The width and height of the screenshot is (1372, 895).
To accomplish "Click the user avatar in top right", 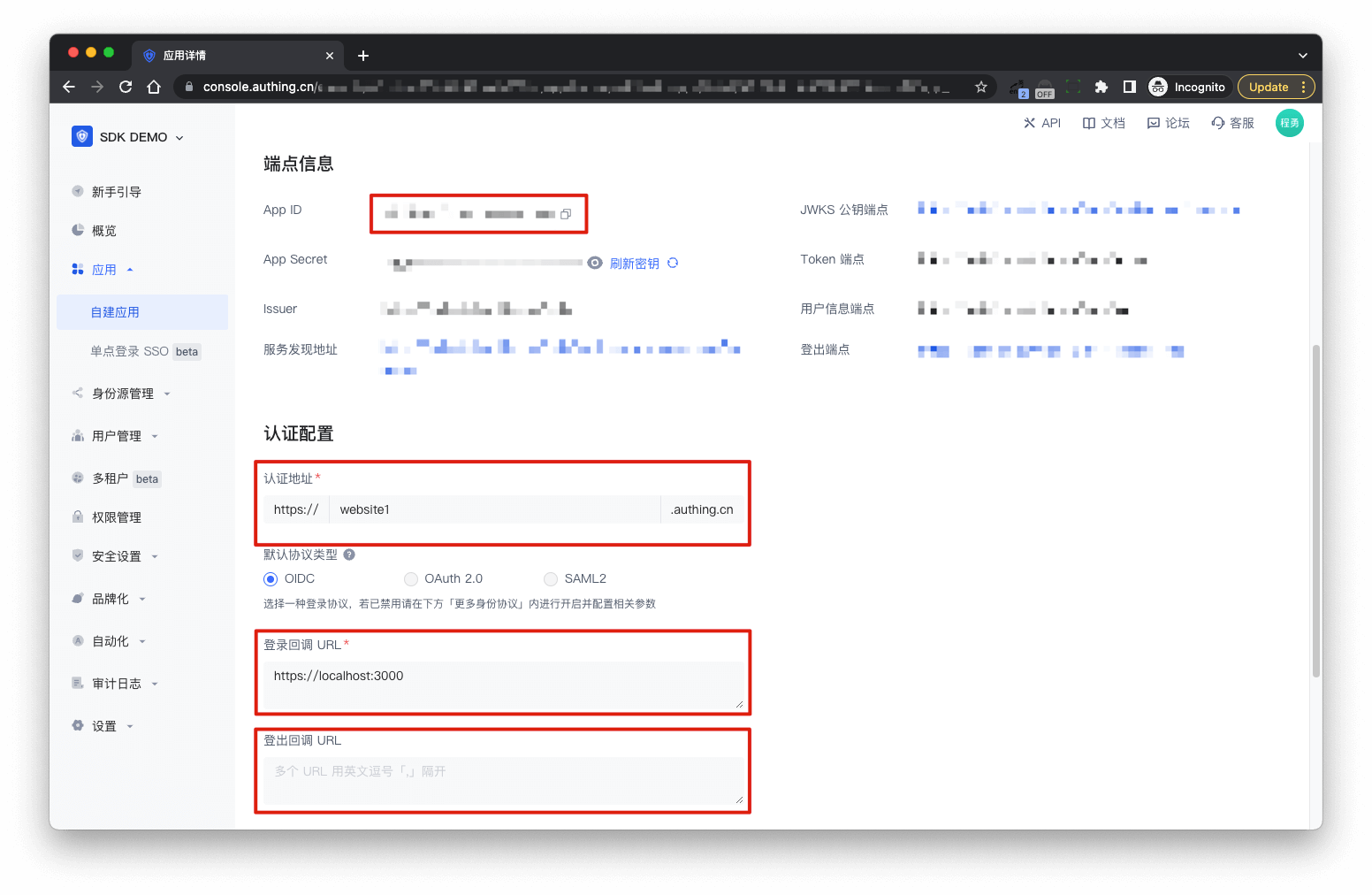I will pos(1289,123).
